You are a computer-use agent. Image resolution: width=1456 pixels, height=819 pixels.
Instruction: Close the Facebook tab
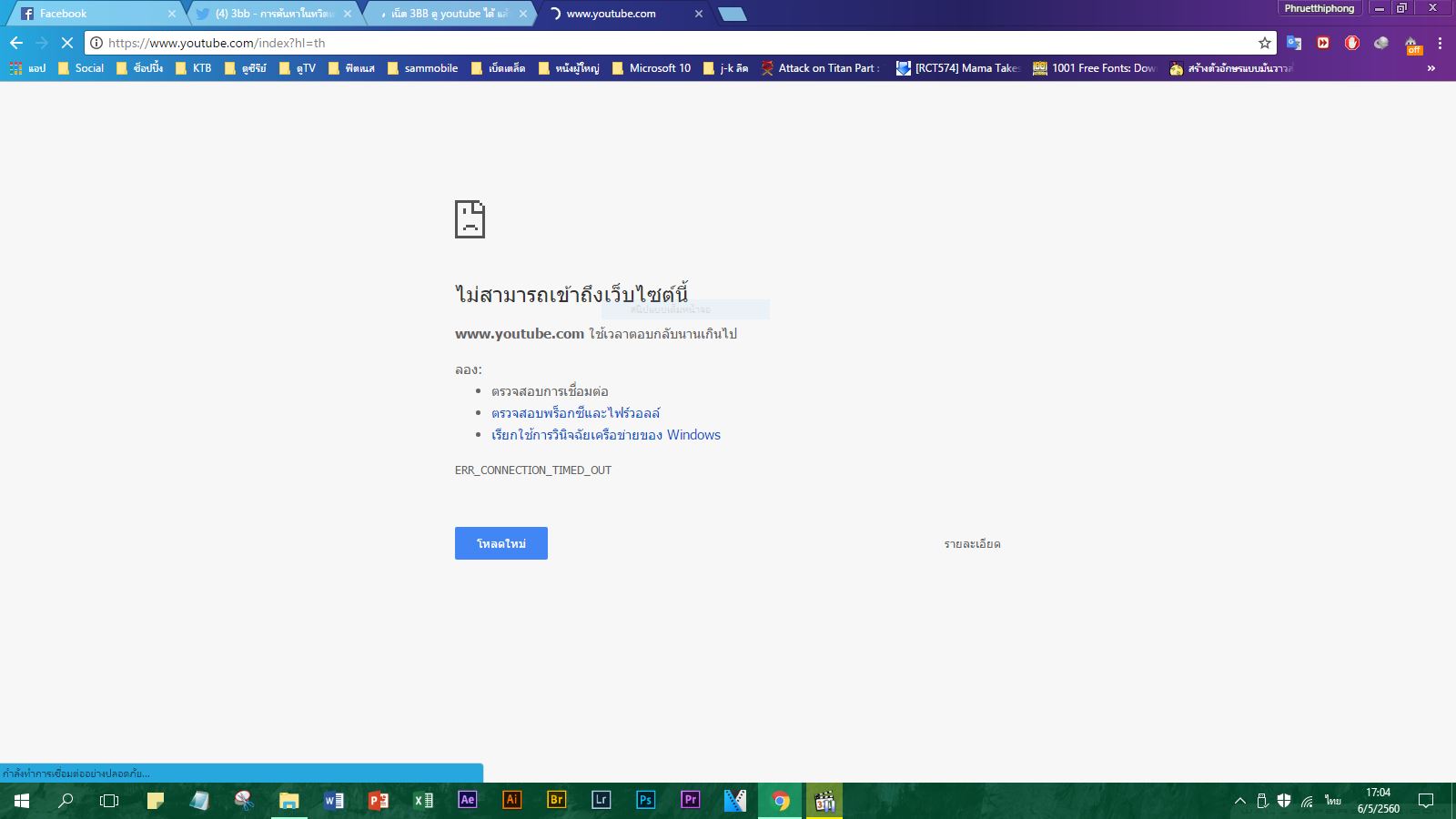[172, 14]
